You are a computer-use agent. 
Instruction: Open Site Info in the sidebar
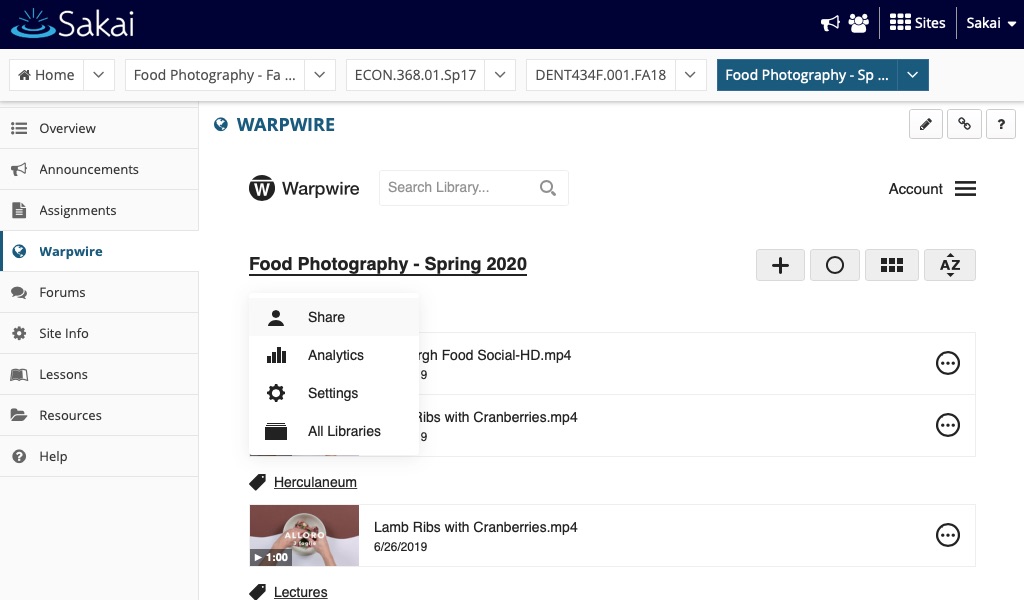(99, 334)
